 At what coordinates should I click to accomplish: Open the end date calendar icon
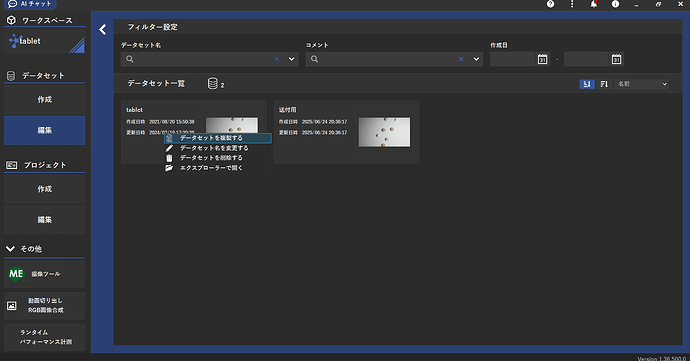click(617, 59)
